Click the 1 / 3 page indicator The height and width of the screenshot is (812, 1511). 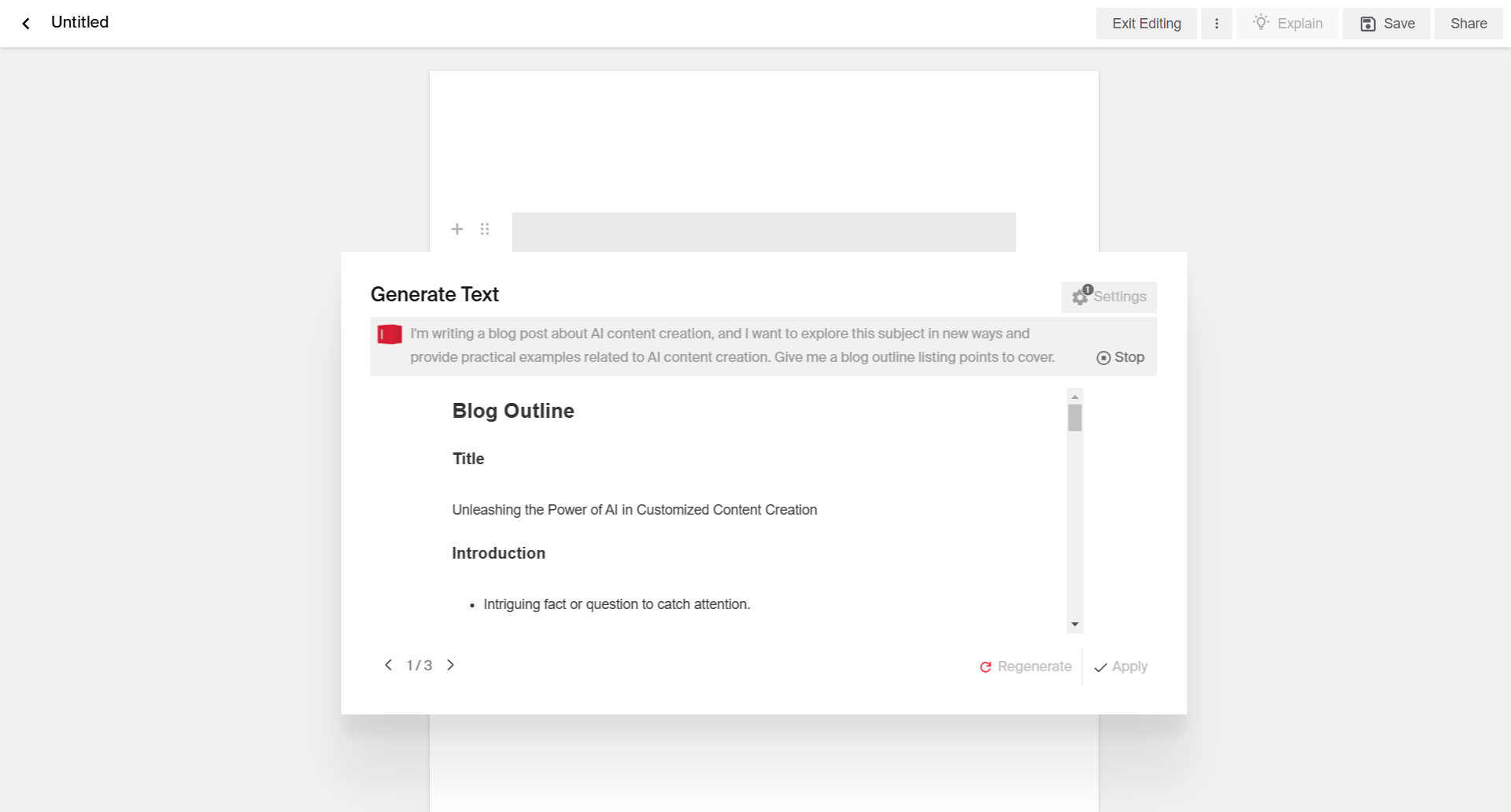[x=419, y=666]
